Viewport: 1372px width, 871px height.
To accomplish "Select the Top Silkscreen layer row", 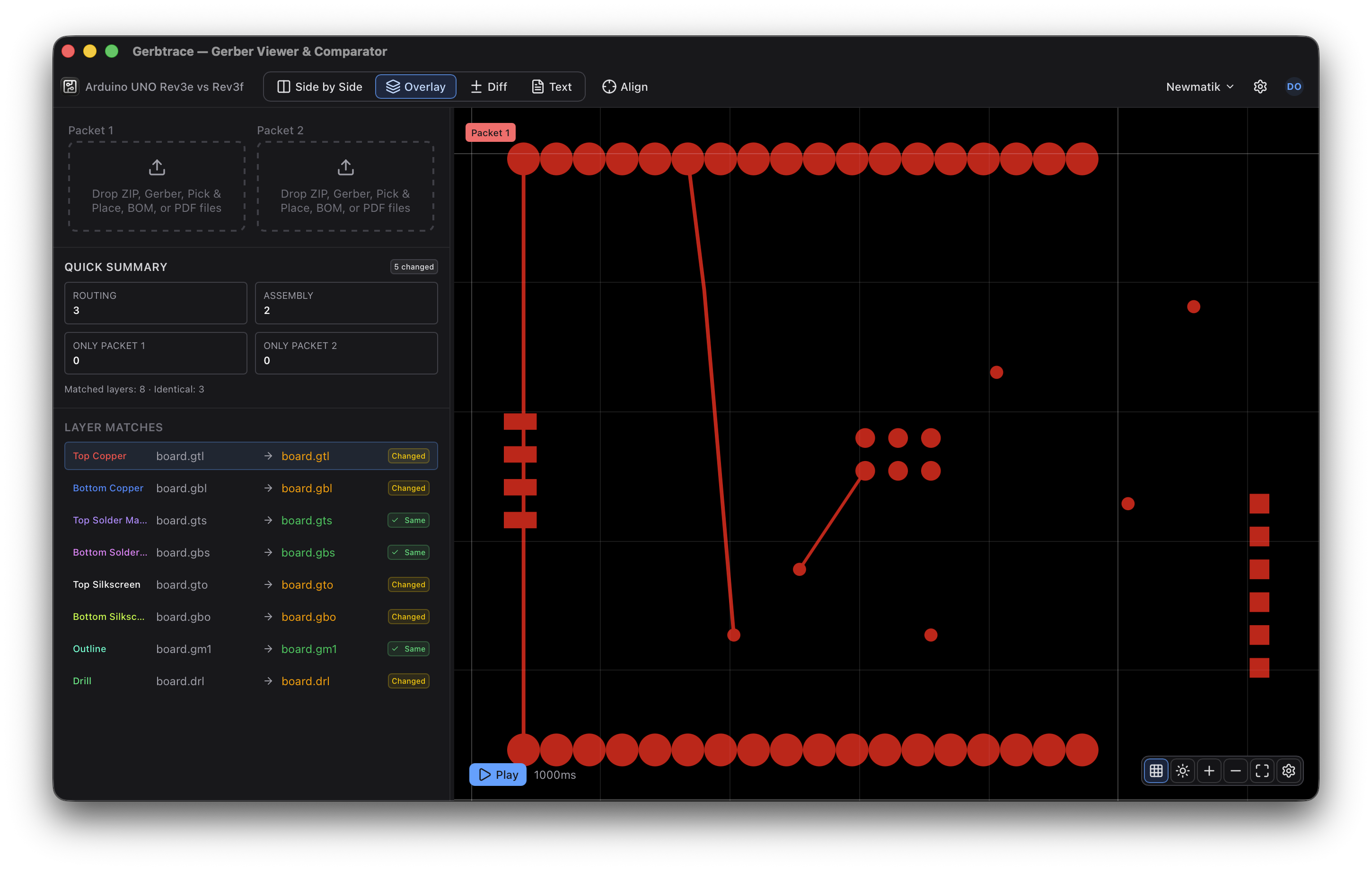I will (251, 584).
